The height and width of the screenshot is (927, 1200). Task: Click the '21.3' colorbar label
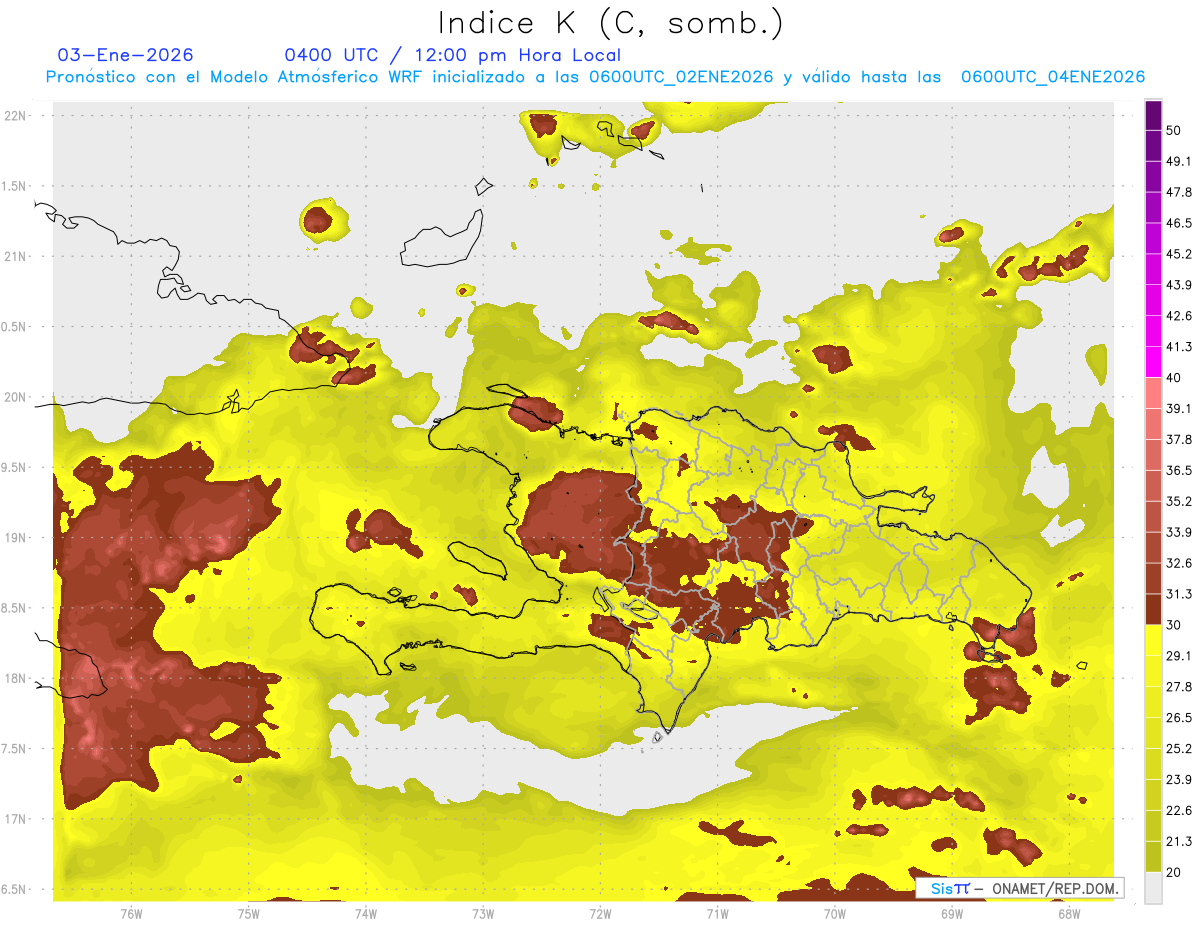coord(1179,842)
